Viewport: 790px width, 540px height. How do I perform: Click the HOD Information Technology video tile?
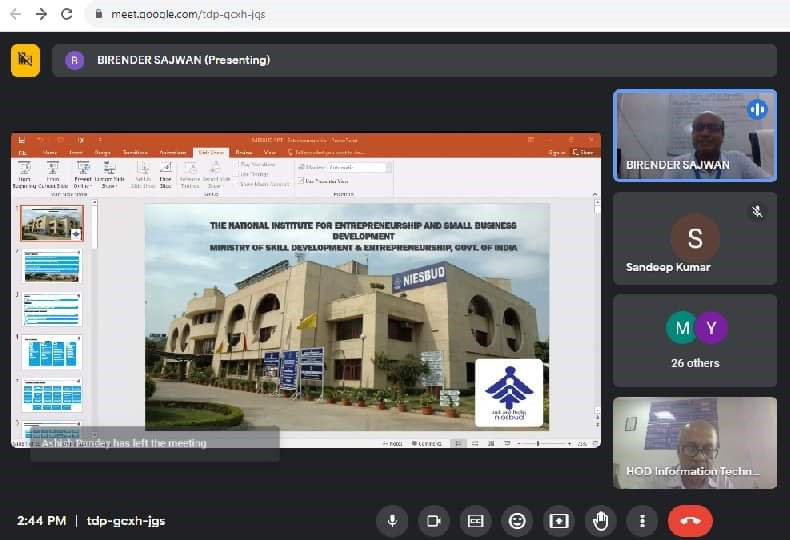click(x=694, y=442)
